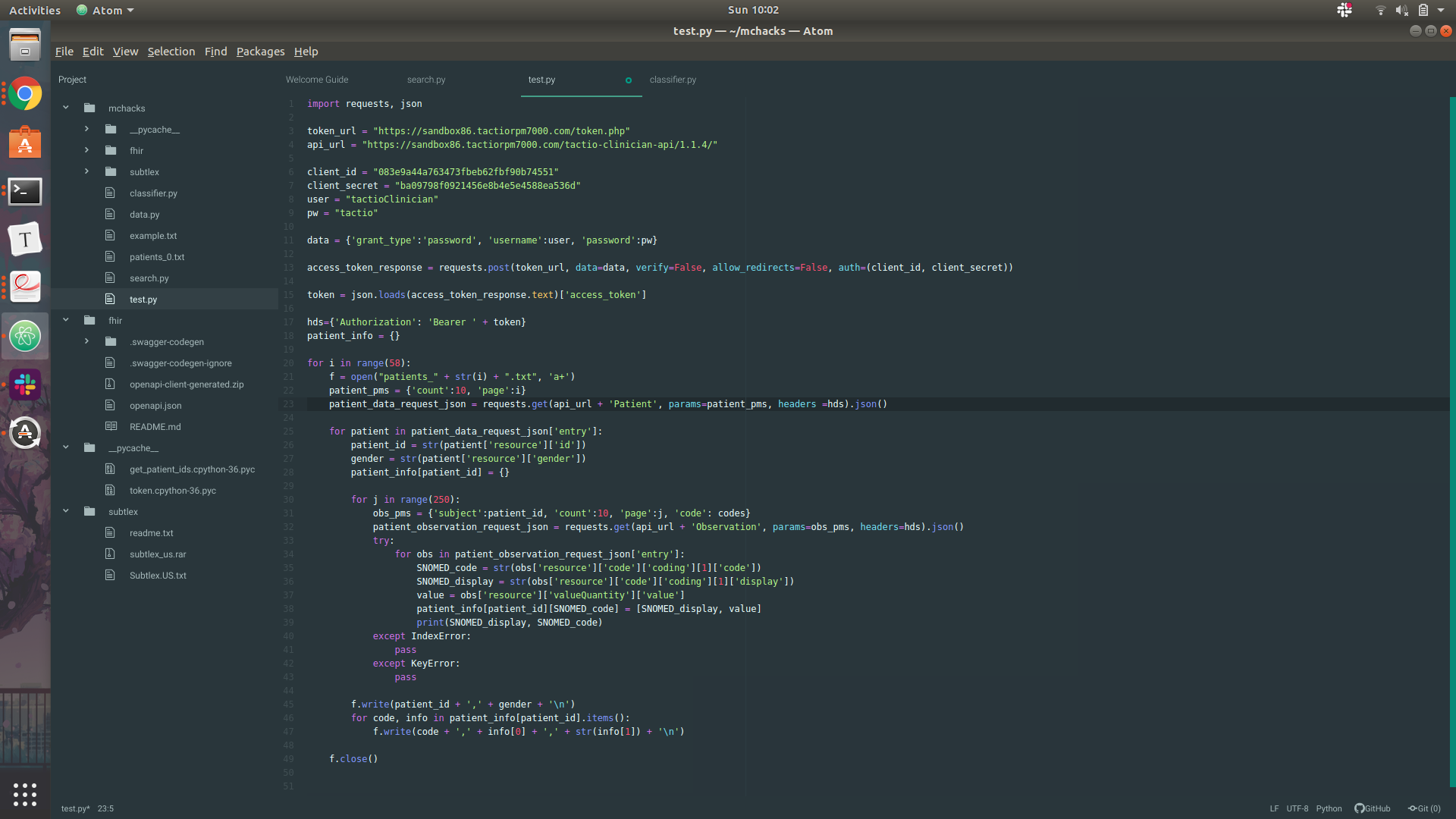Click the openapi-client-generated.zip file icon
1456x819 pixels.
coord(110,384)
